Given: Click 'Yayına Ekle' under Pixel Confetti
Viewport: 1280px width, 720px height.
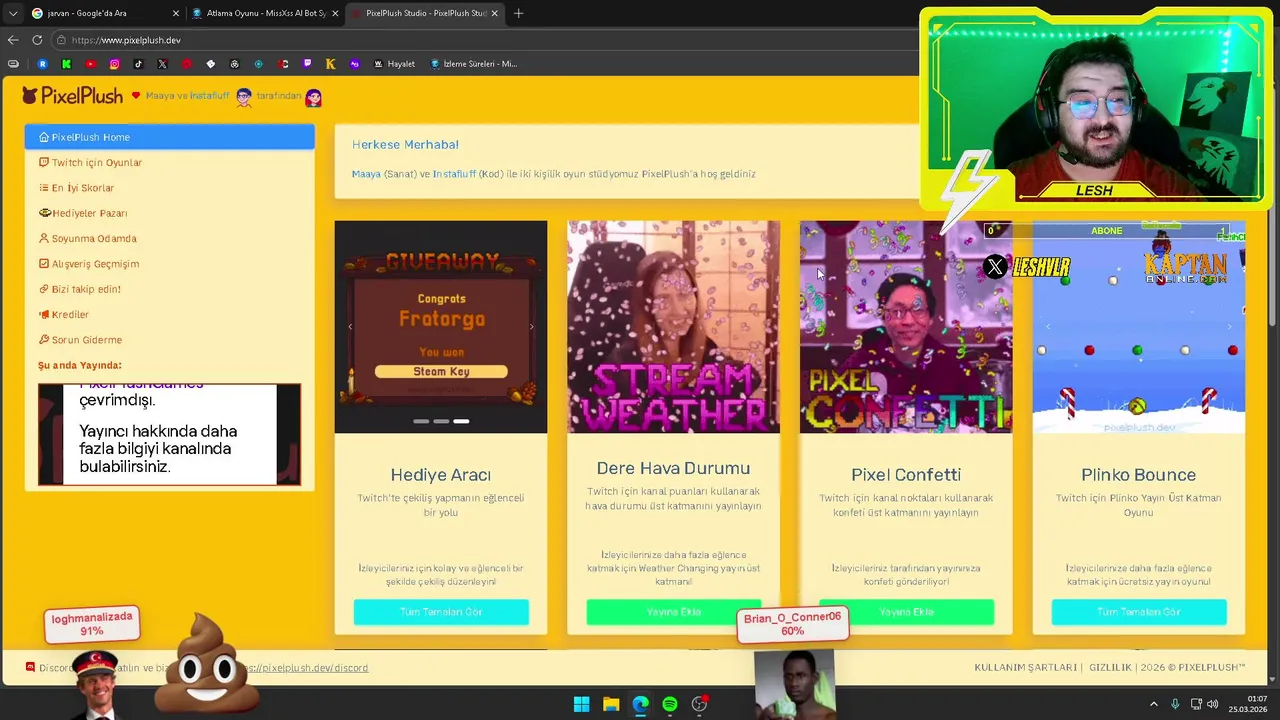Looking at the screenshot, I should (906, 612).
